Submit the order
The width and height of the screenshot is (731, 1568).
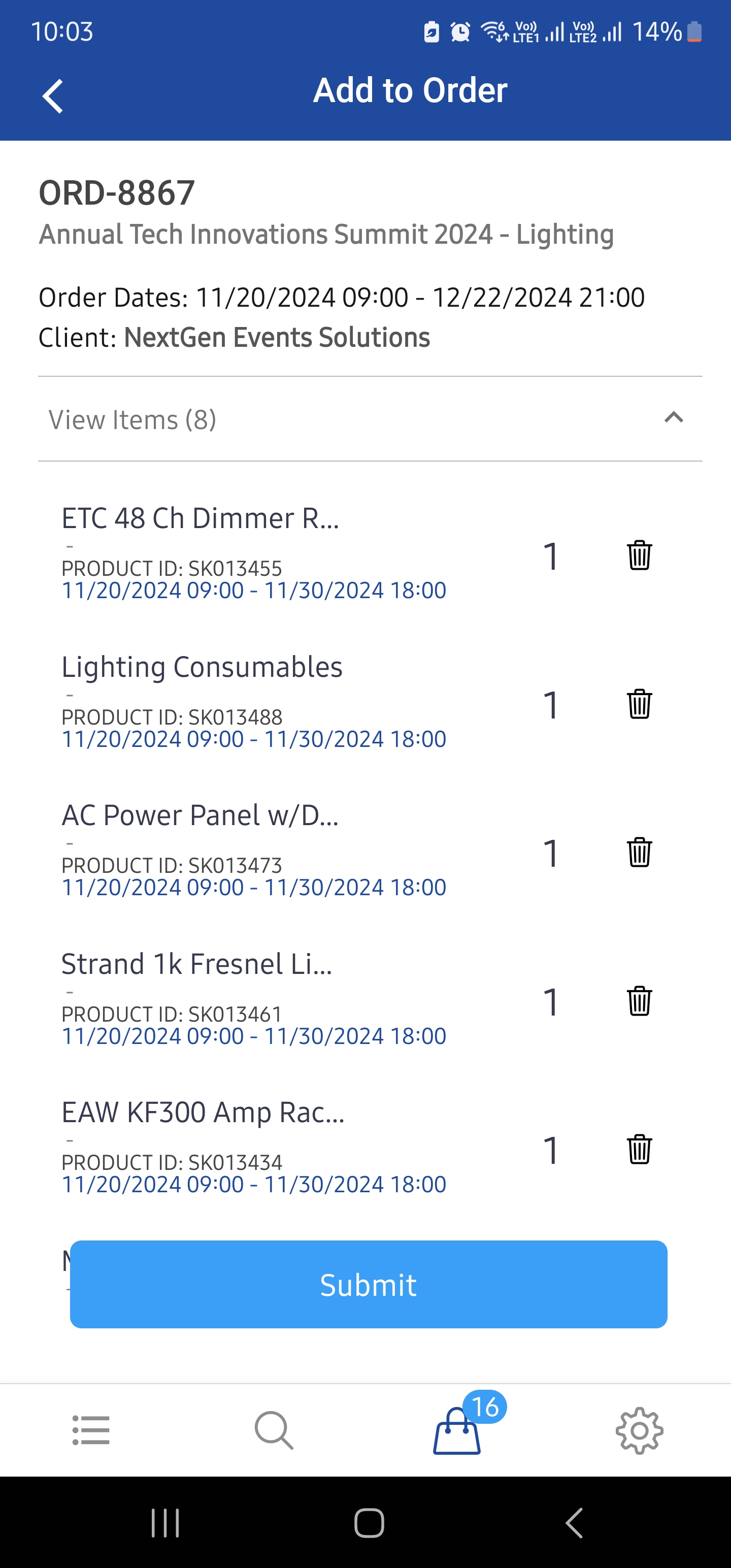368,1284
